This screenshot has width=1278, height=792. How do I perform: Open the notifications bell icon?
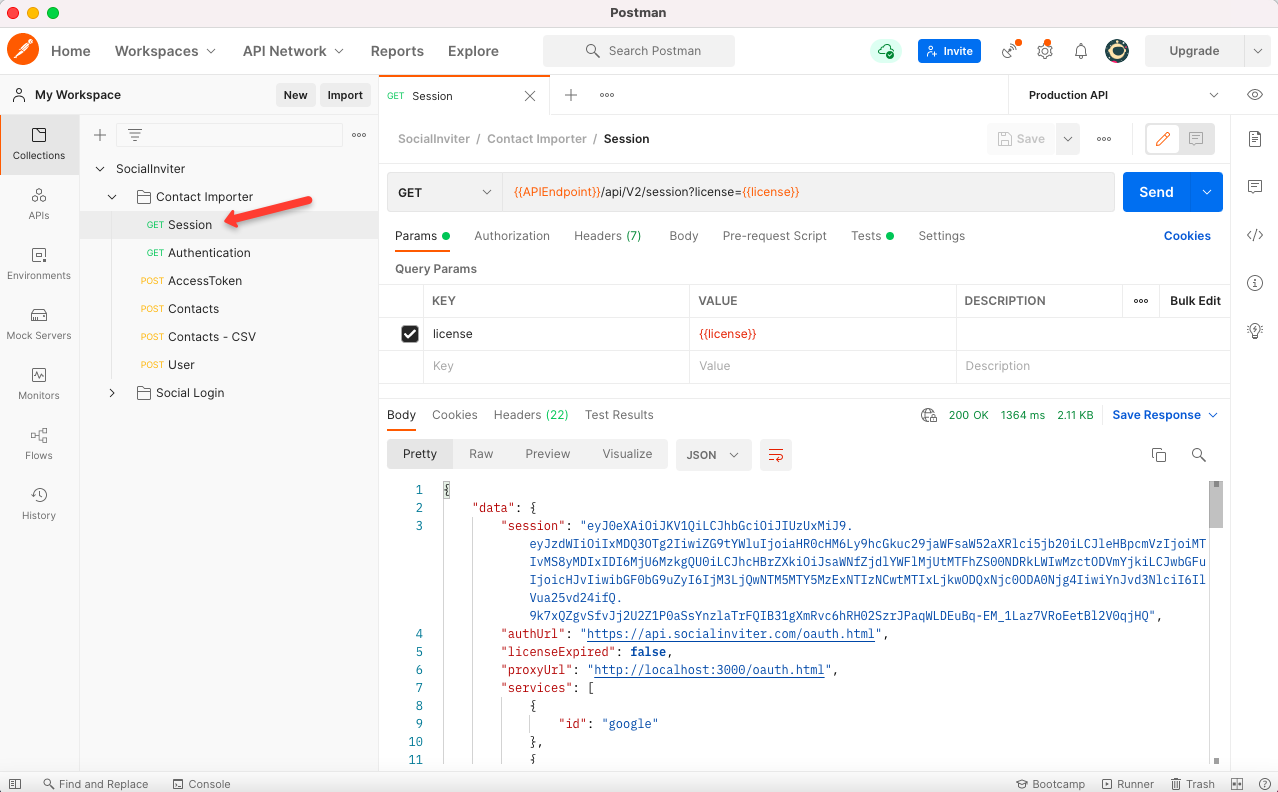1081,51
